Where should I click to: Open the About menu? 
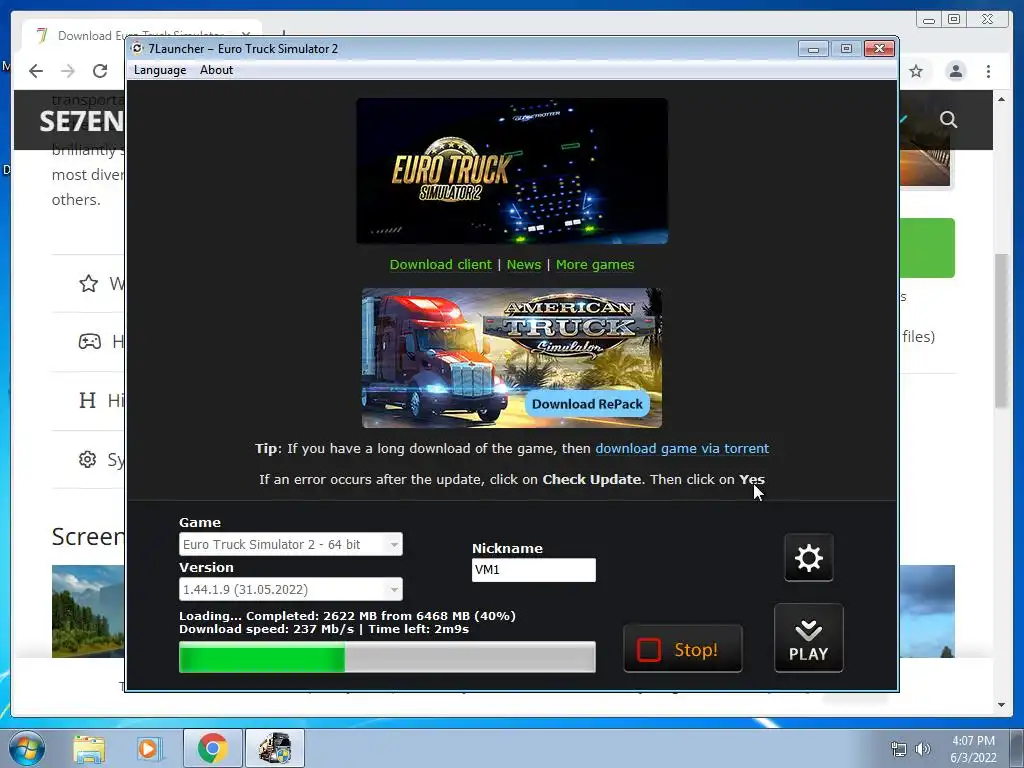coord(216,70)
